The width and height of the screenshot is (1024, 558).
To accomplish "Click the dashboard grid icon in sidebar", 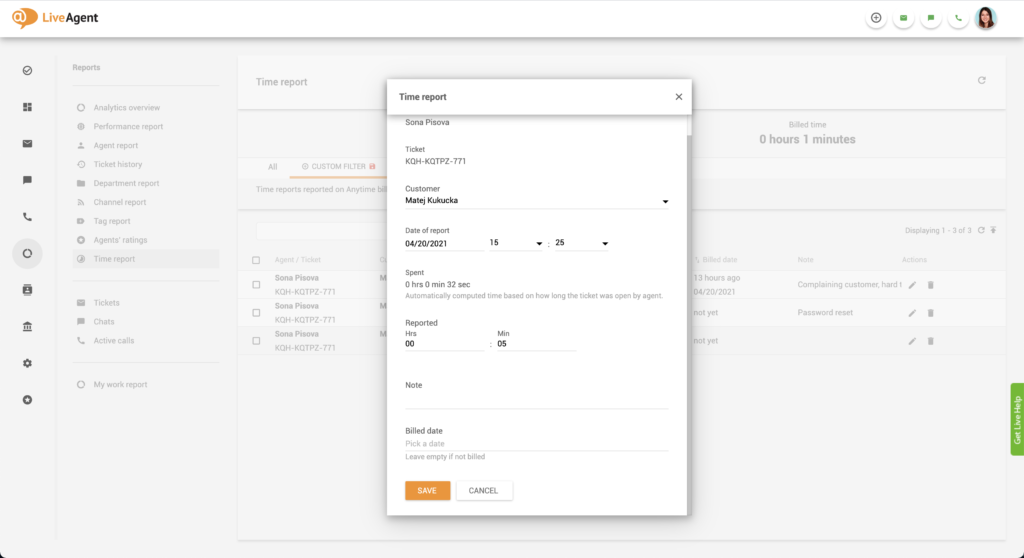I will (x=27, y=107).
